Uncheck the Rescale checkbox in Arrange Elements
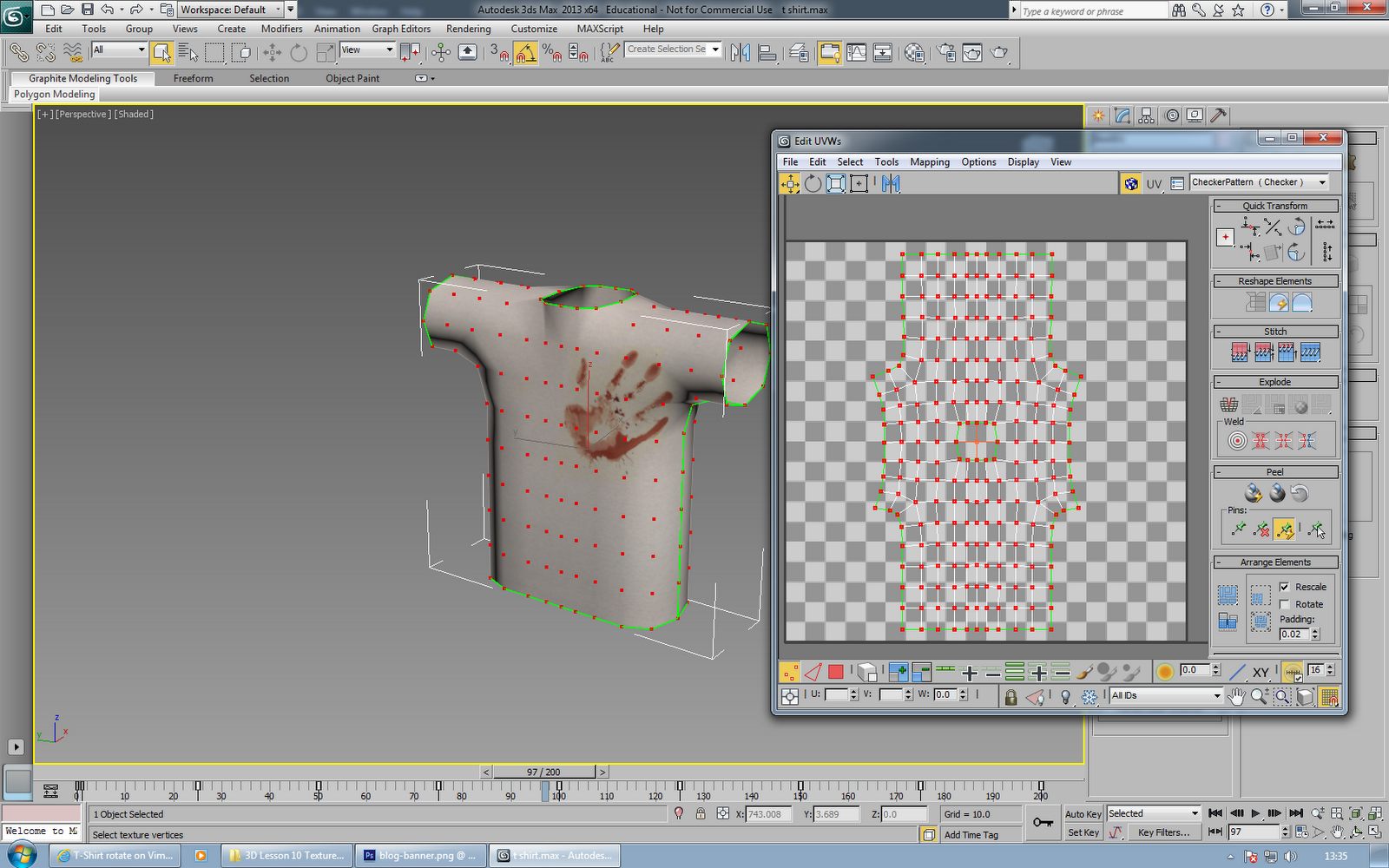This screenshot has width=1389, height=868. click(x=1287, y=586)
